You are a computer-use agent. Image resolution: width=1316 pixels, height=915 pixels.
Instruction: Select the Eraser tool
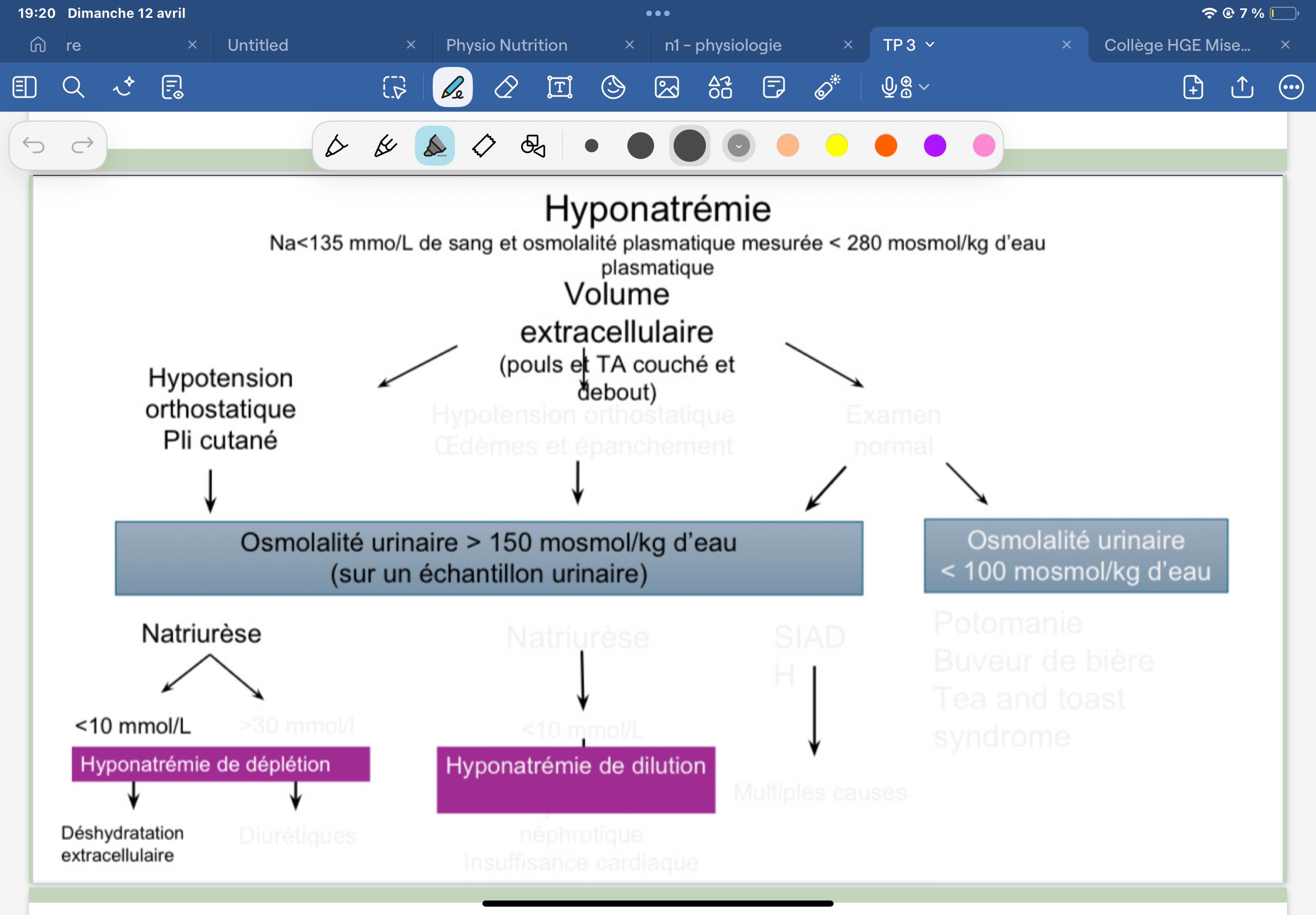[x=506, y=88]
